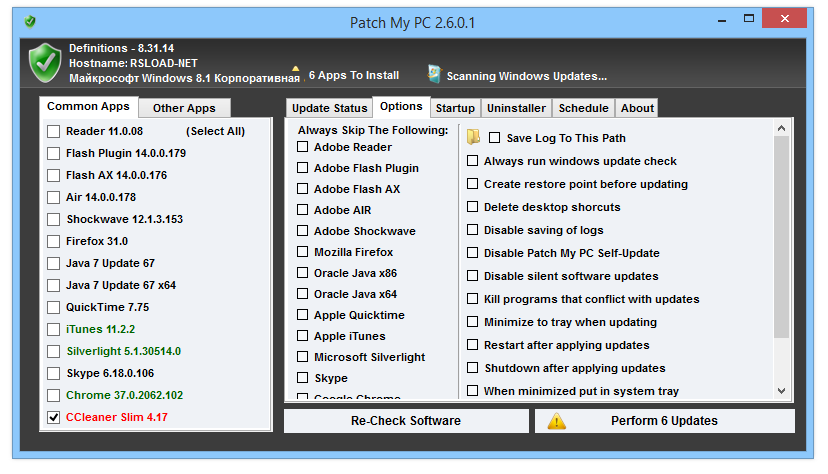Check the Reader 11.0.08 checkbox

click(53, 131)
